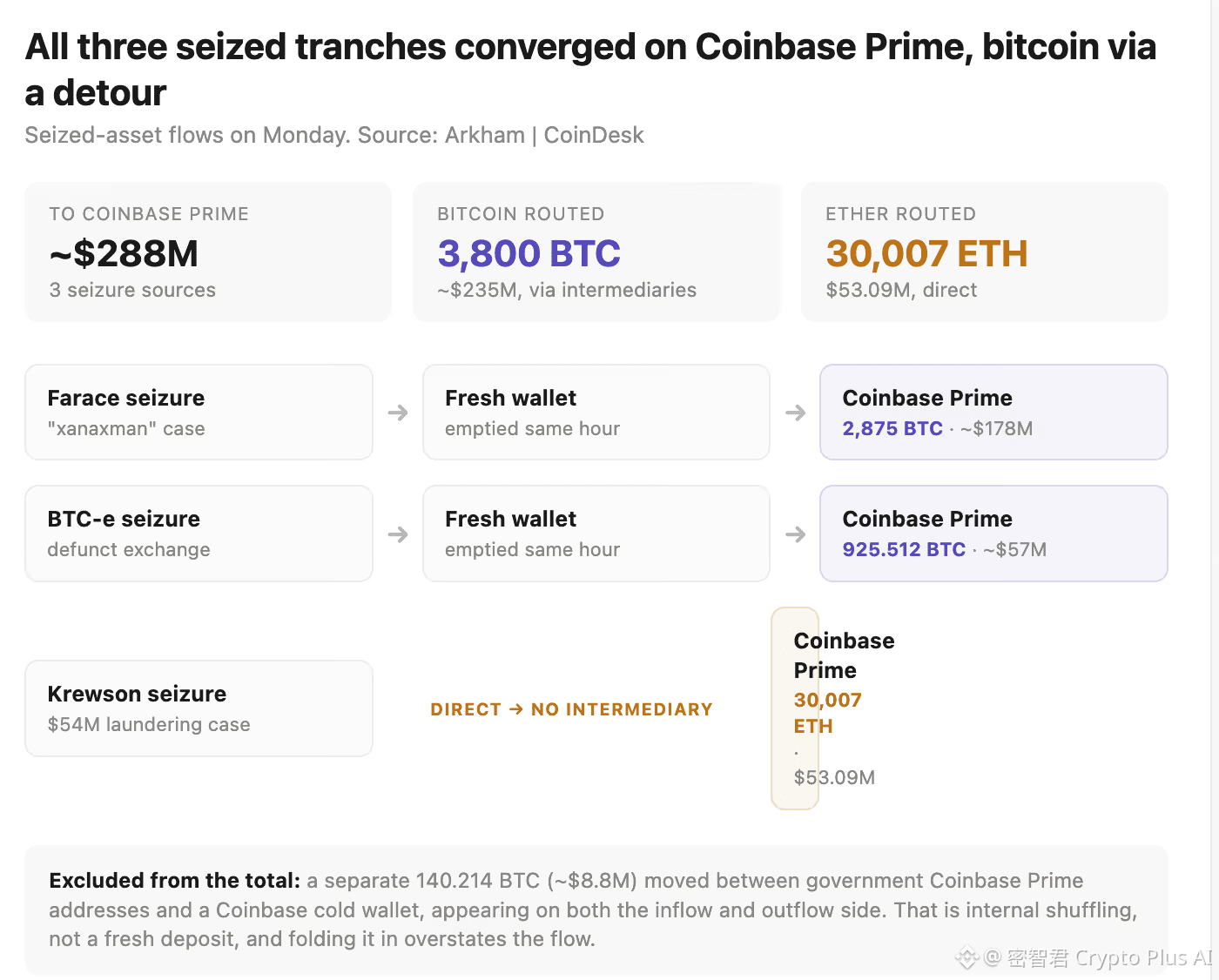Click the arrow after Farace seizure card
1219x980 pixels.
pos(398,413)
